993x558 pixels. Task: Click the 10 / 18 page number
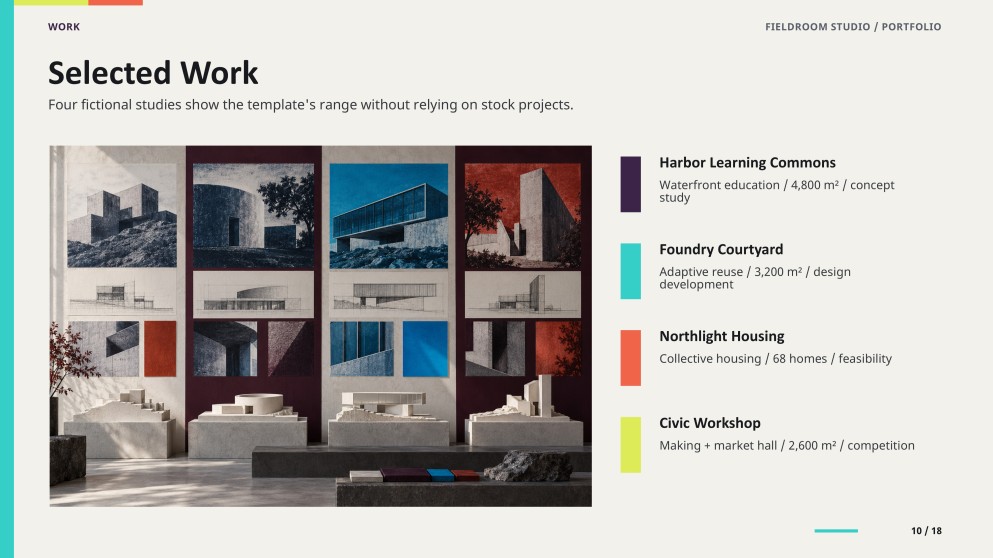tap(927, 531)
